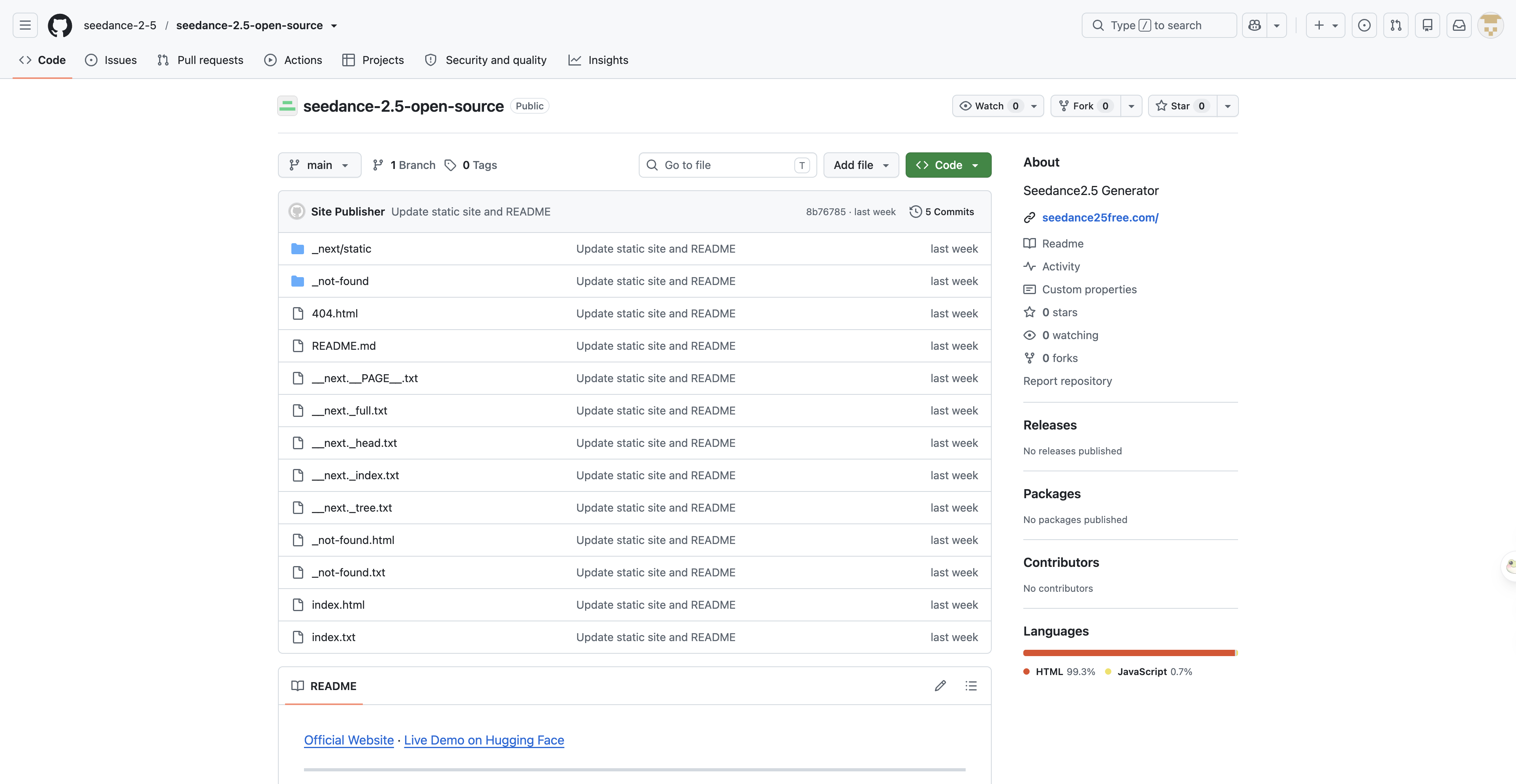The width and height of the screenshot is (1516, 784).
Task: Select the README tab
Action: coord(324,686)
